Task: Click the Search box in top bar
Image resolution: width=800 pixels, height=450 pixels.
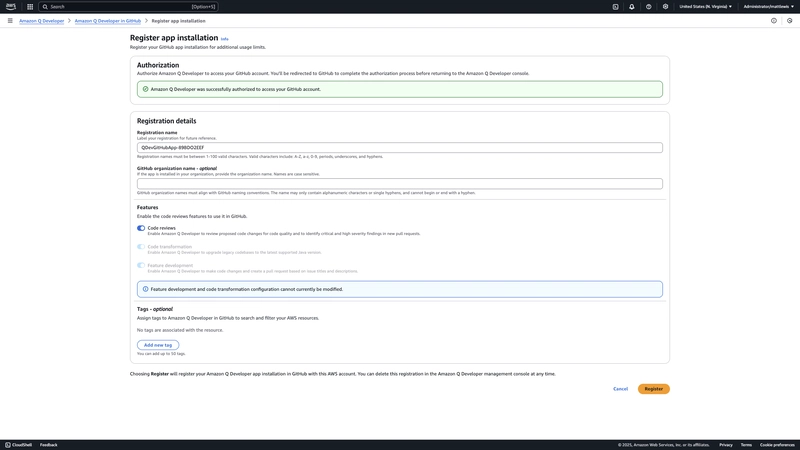Action: tap(129, 7)
